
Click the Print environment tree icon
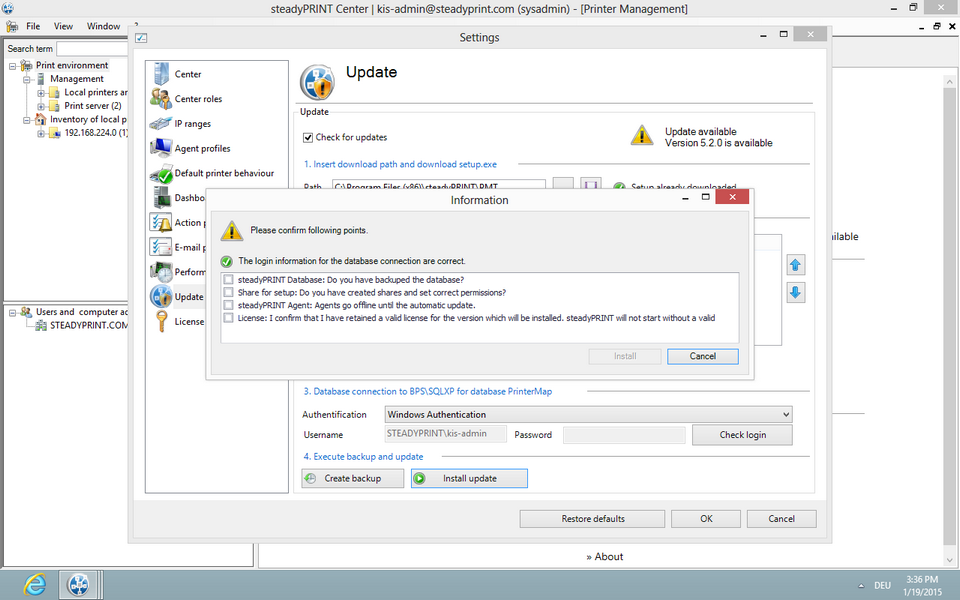pos(26,65)
